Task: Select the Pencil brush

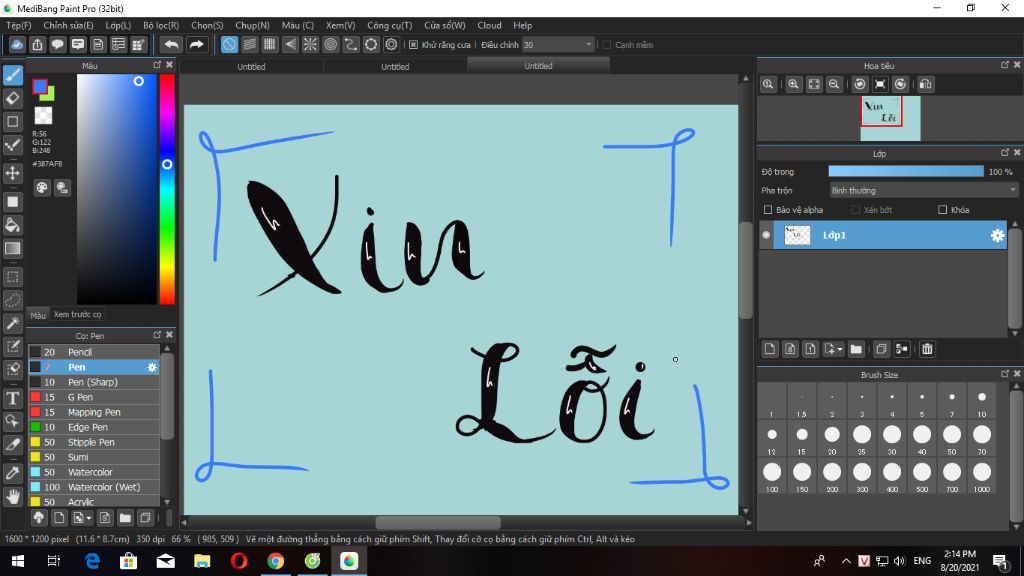Action: tap(93, 352)
